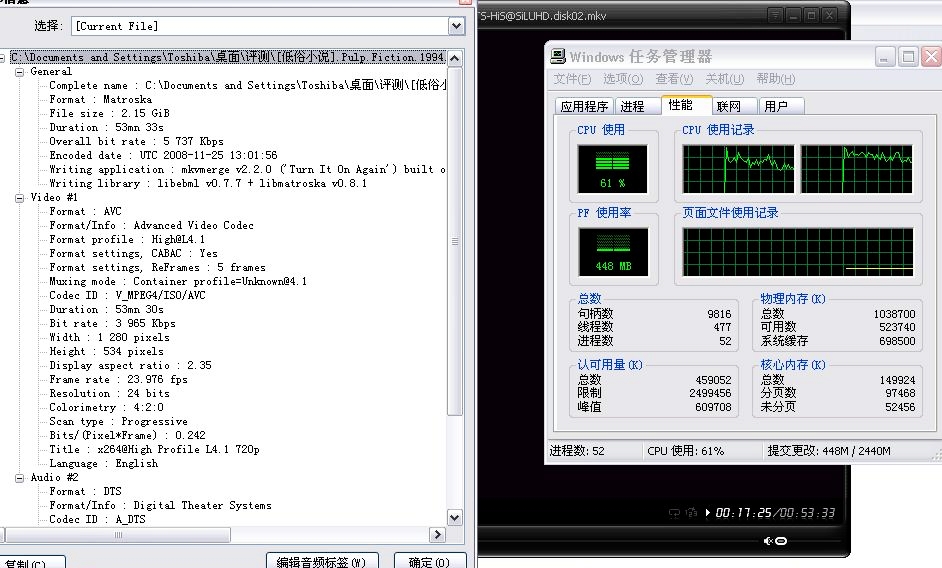Click the PF usage meter showing 448 MB

[613, 252]
